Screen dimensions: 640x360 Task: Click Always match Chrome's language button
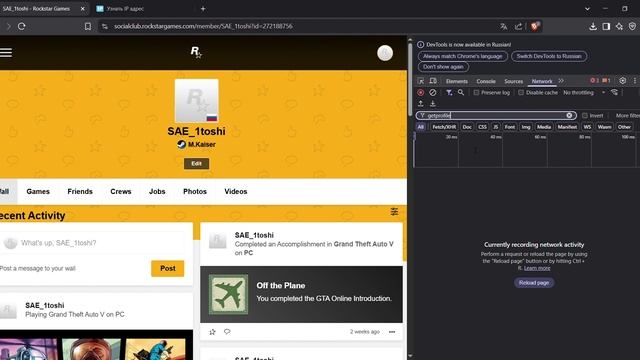point(462,56)
